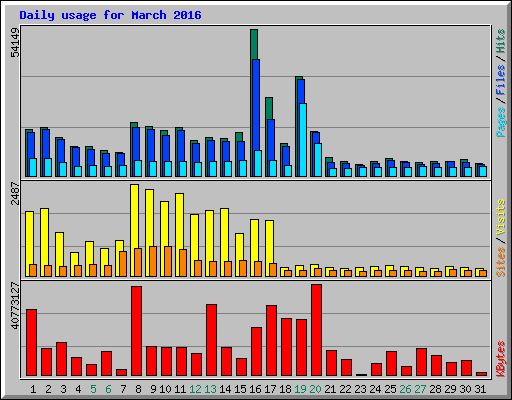Screen dimensions: 512x400
Task: Click green weekend day label 19
Action: (300, 389)
